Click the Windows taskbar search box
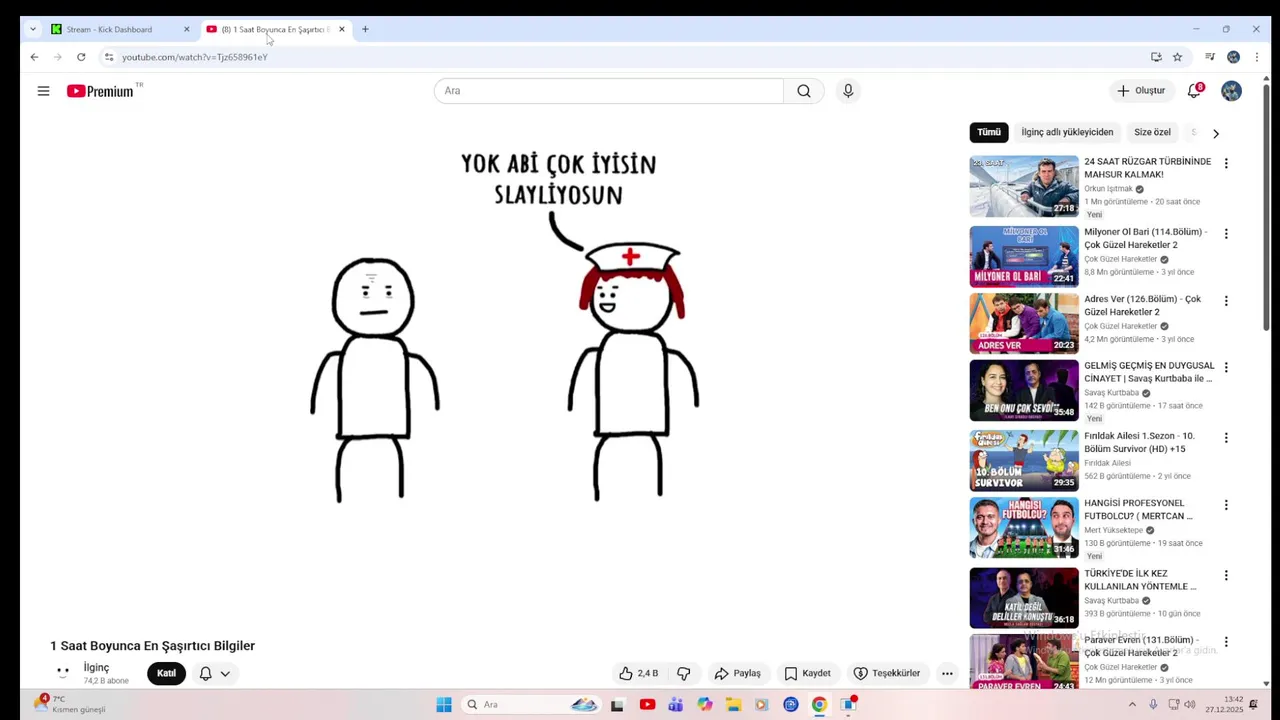The width and height of the screenshot is (1280, 720). [531, 704]
